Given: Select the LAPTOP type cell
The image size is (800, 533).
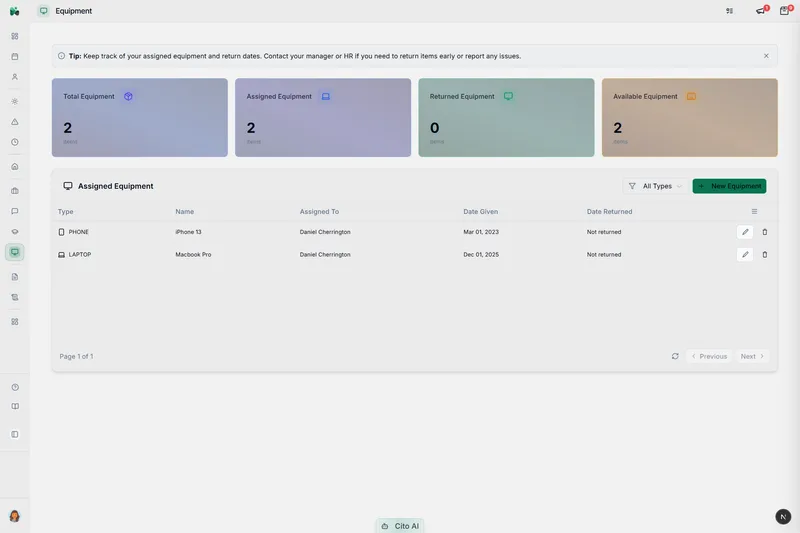Looking at the screenshot, I should pyautogui.click(x=74, y=255).
